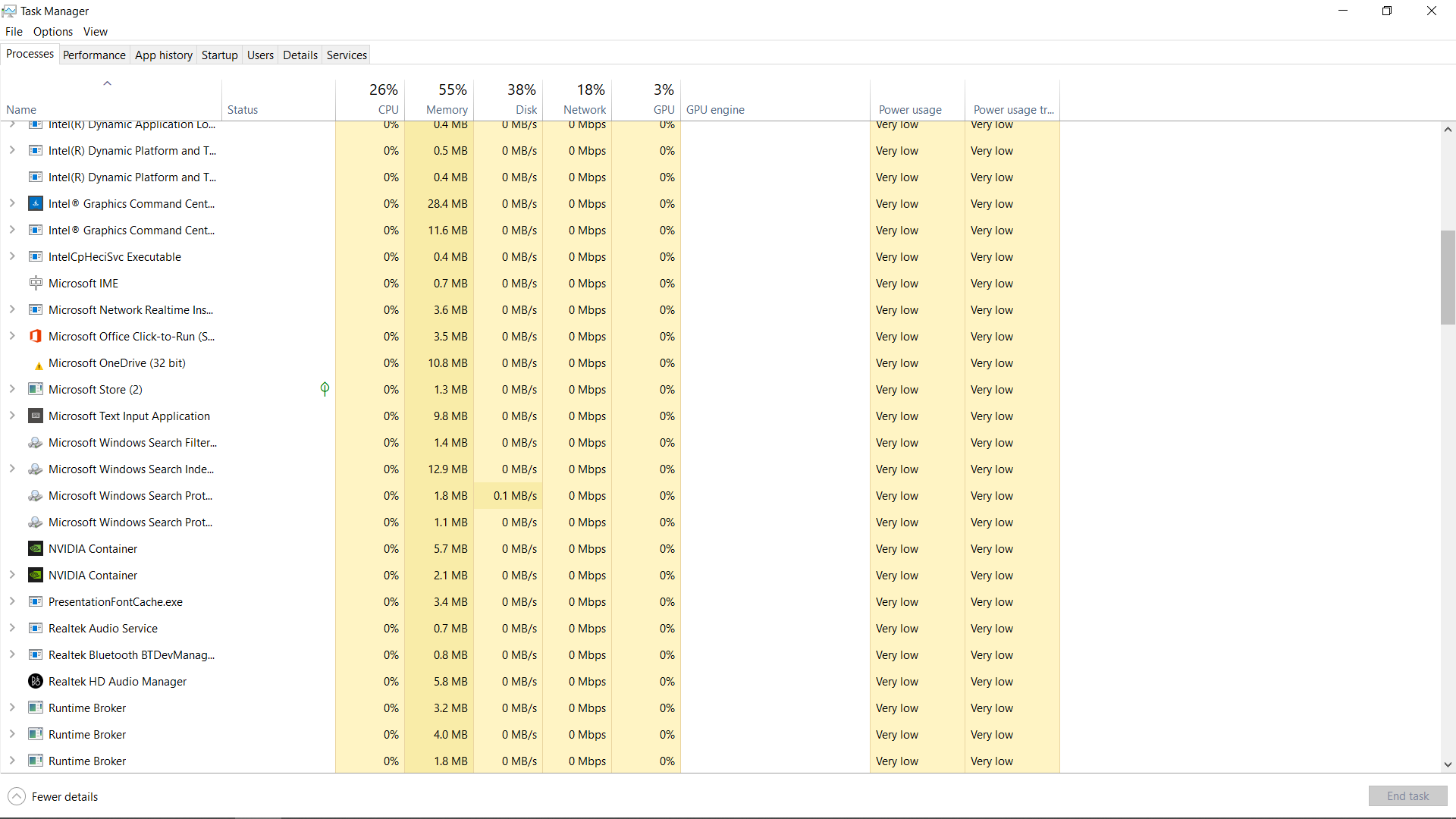Open the Options menu

[x=53, y=31]
